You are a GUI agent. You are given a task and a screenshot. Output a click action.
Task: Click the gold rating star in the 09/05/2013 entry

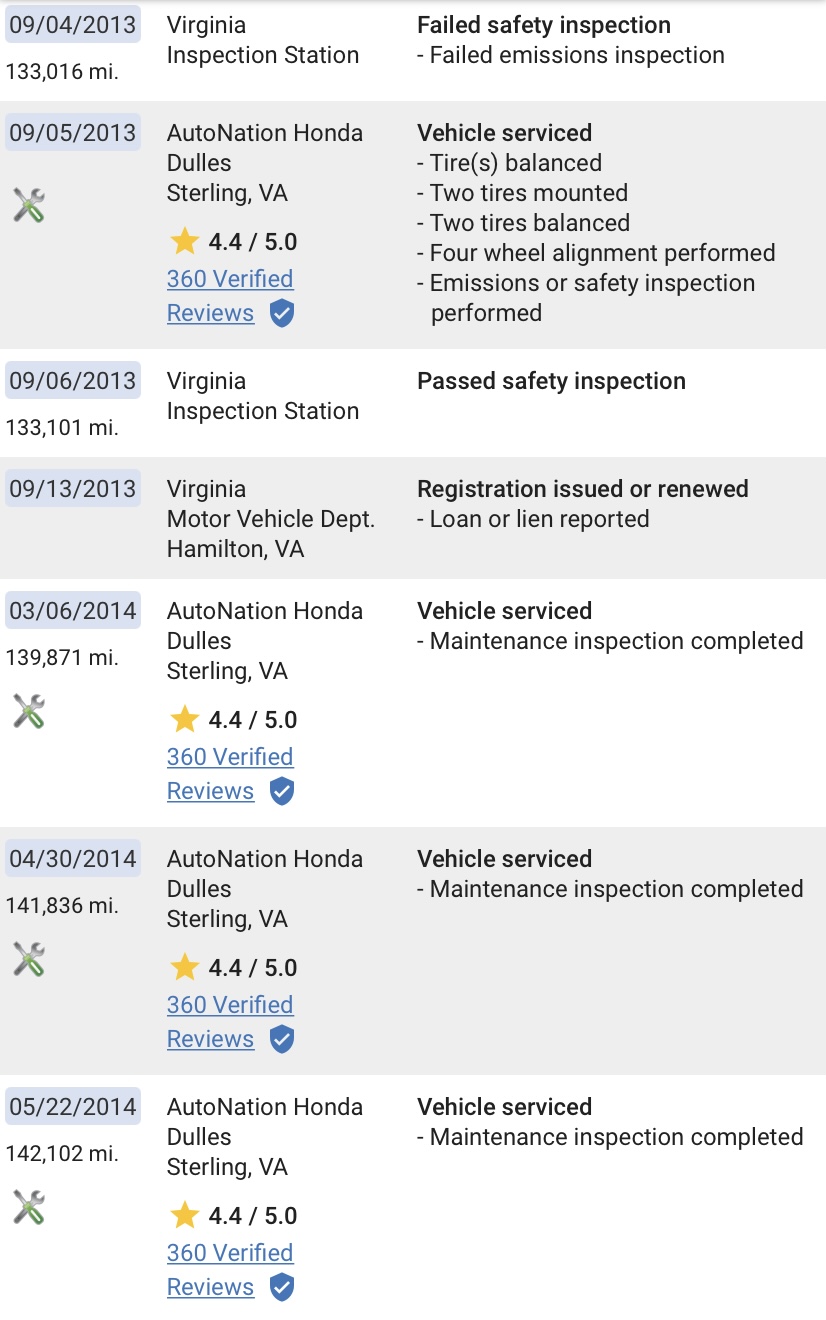tap(184, 241)
